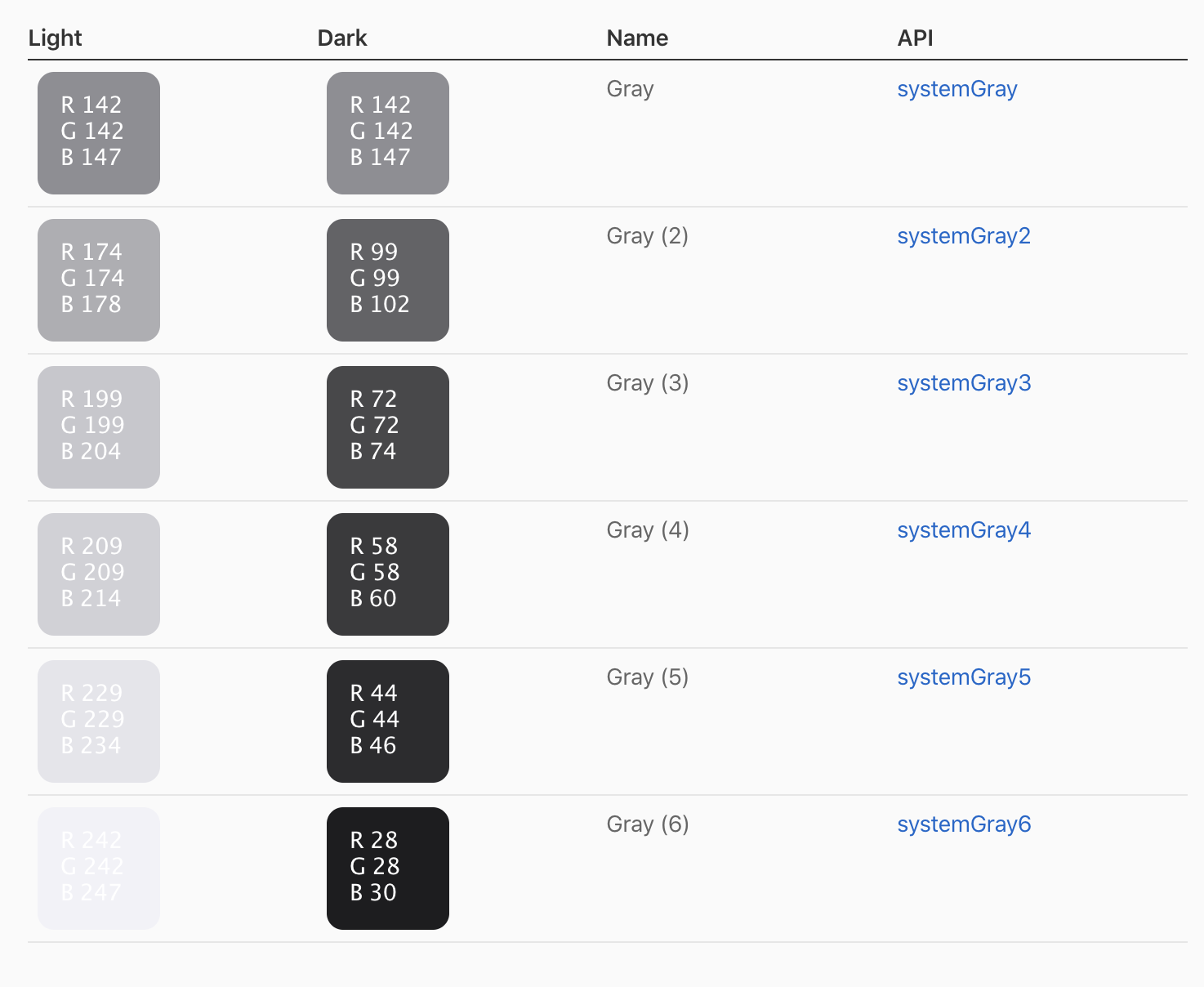Open the systemGray5 API link
Viewport: 1204px width, 987px height.
[x=964, y=677]
